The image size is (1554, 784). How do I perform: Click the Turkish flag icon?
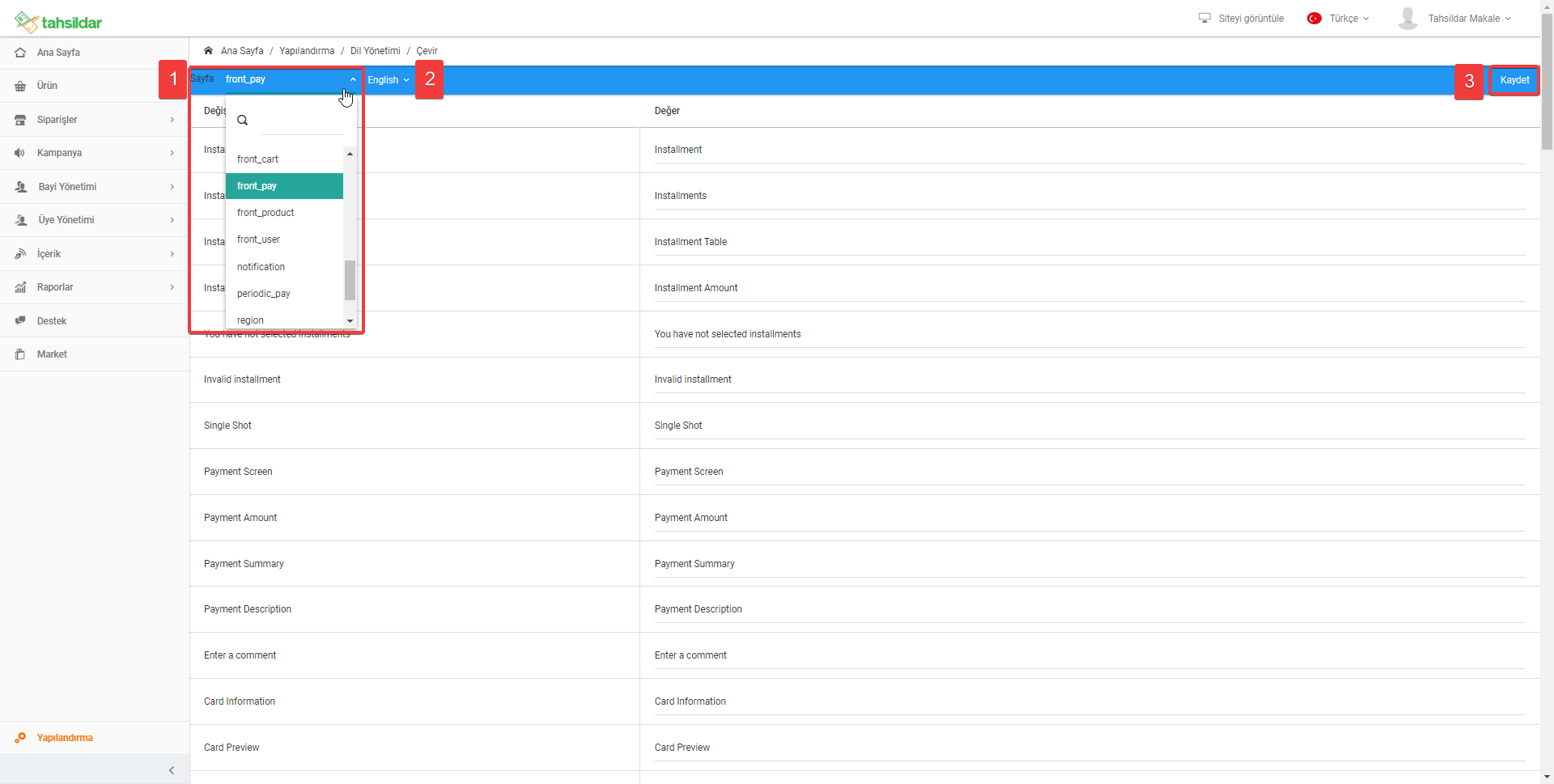coord(1314,18)
